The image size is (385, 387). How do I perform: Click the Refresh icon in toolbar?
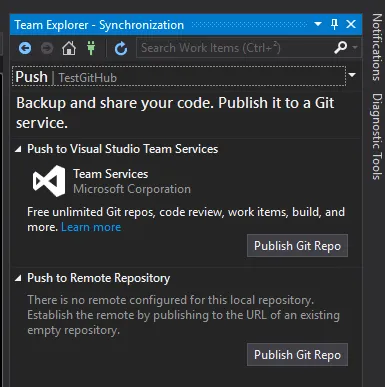pos(121,49)
